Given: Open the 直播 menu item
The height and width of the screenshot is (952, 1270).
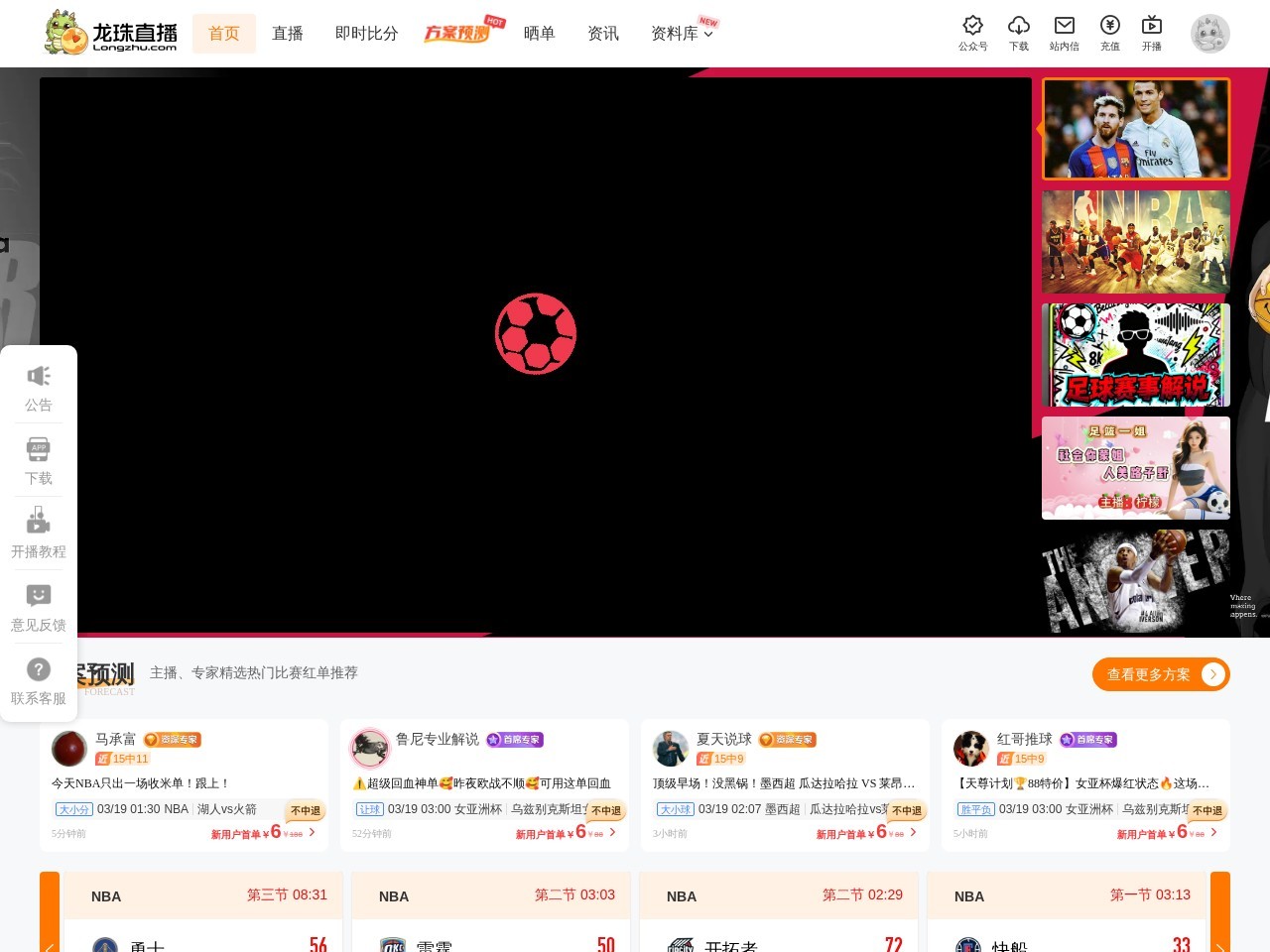Looking at the screenshot, I should point(288,33).
